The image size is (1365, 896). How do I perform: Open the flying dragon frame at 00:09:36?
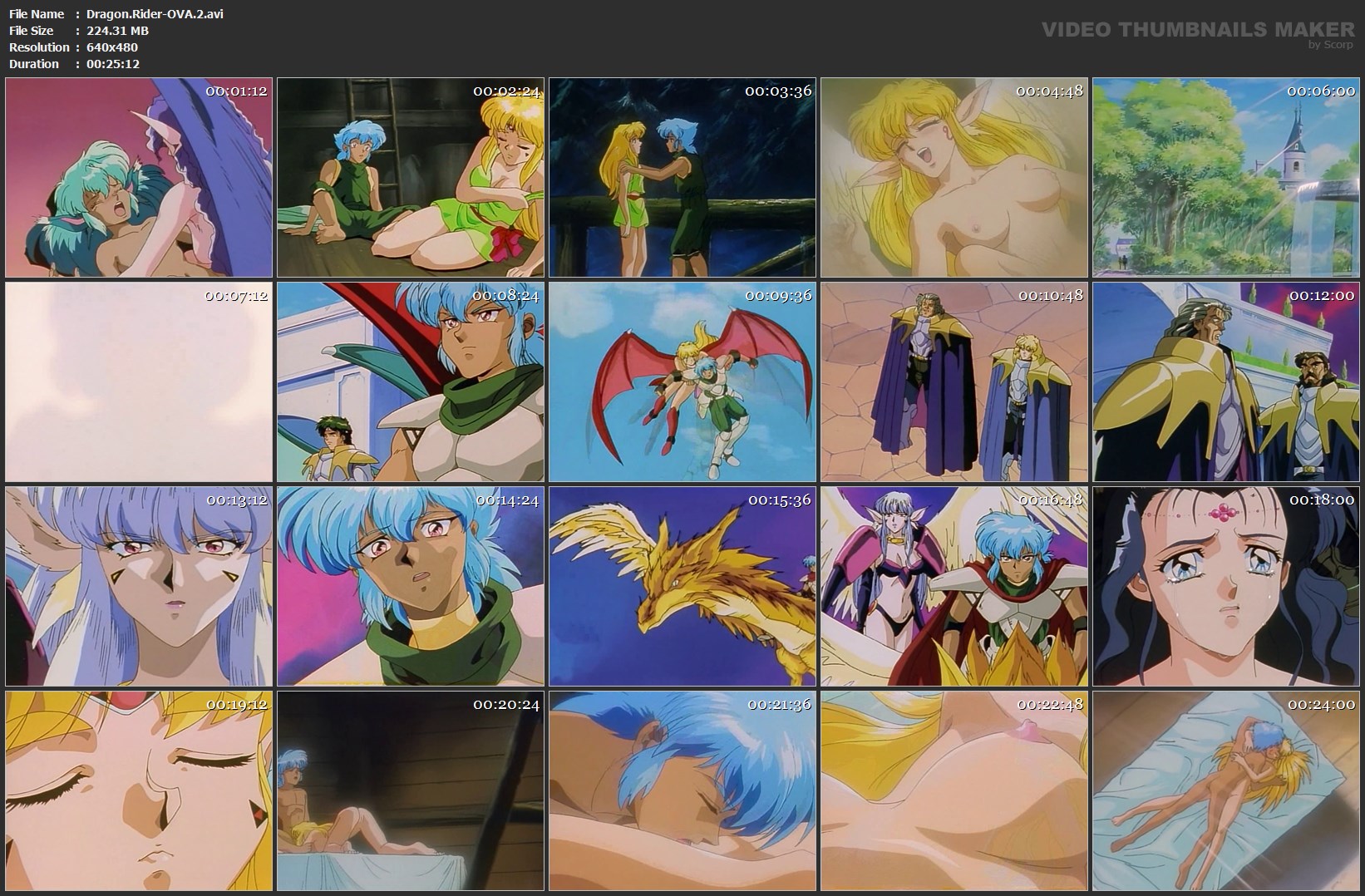tap(682, 382)
